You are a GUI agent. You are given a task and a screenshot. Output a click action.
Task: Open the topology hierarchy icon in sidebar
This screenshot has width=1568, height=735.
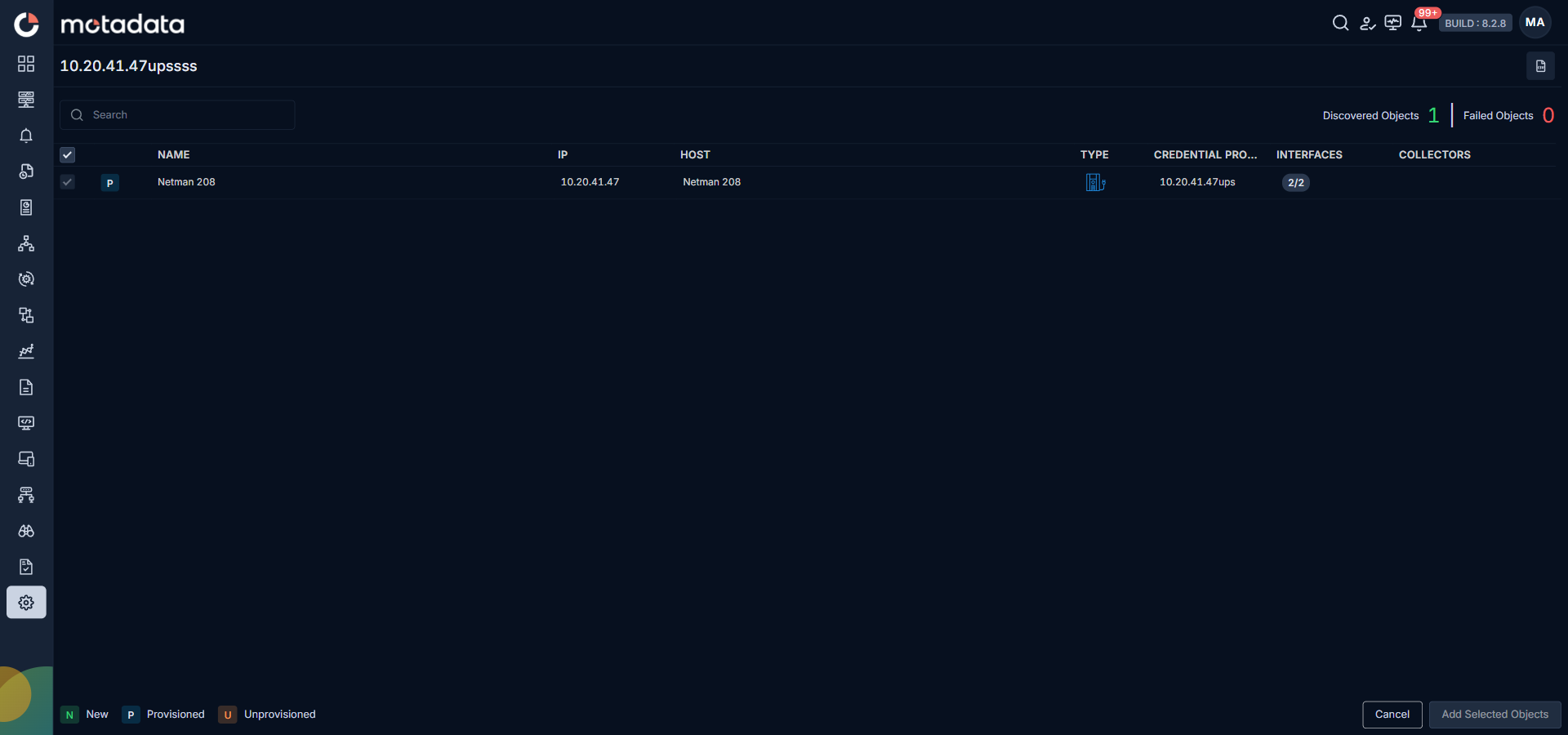click(26, 243)
